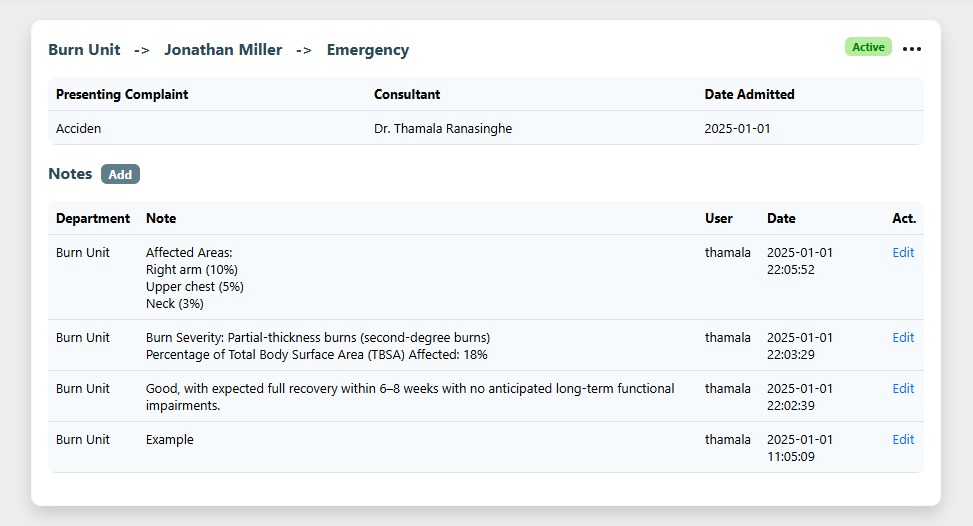Open Jonathan Miller patient breadcrumb
The height and width of the screenshot is (526, 973).
point(223,50)
